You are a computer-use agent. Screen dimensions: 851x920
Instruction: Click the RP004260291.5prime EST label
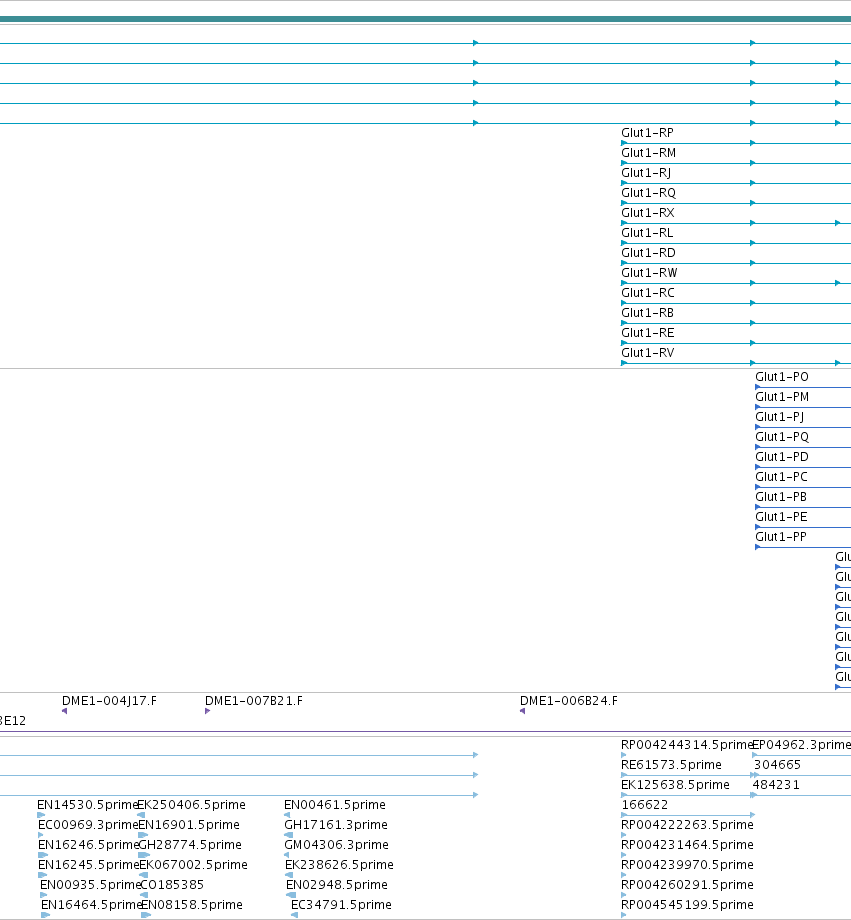pos(687,884)
